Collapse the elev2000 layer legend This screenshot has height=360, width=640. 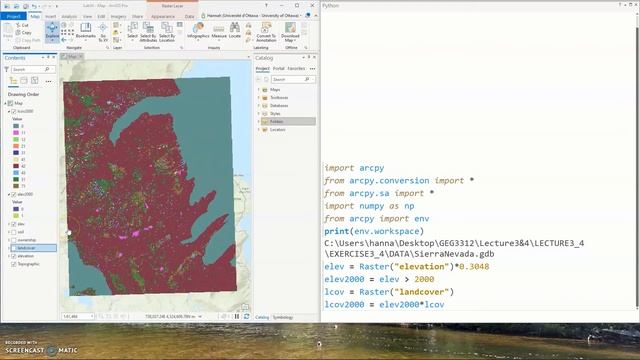point(9,195)
